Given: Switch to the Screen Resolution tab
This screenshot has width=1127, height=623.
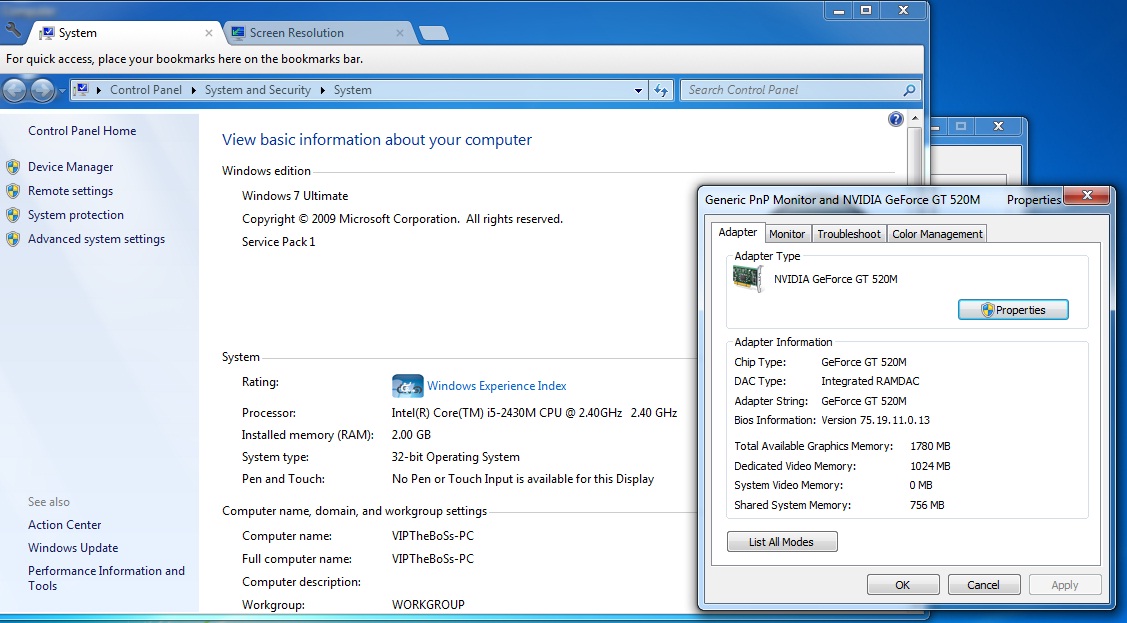Looking at the screenshot, I should coord(318,33).
